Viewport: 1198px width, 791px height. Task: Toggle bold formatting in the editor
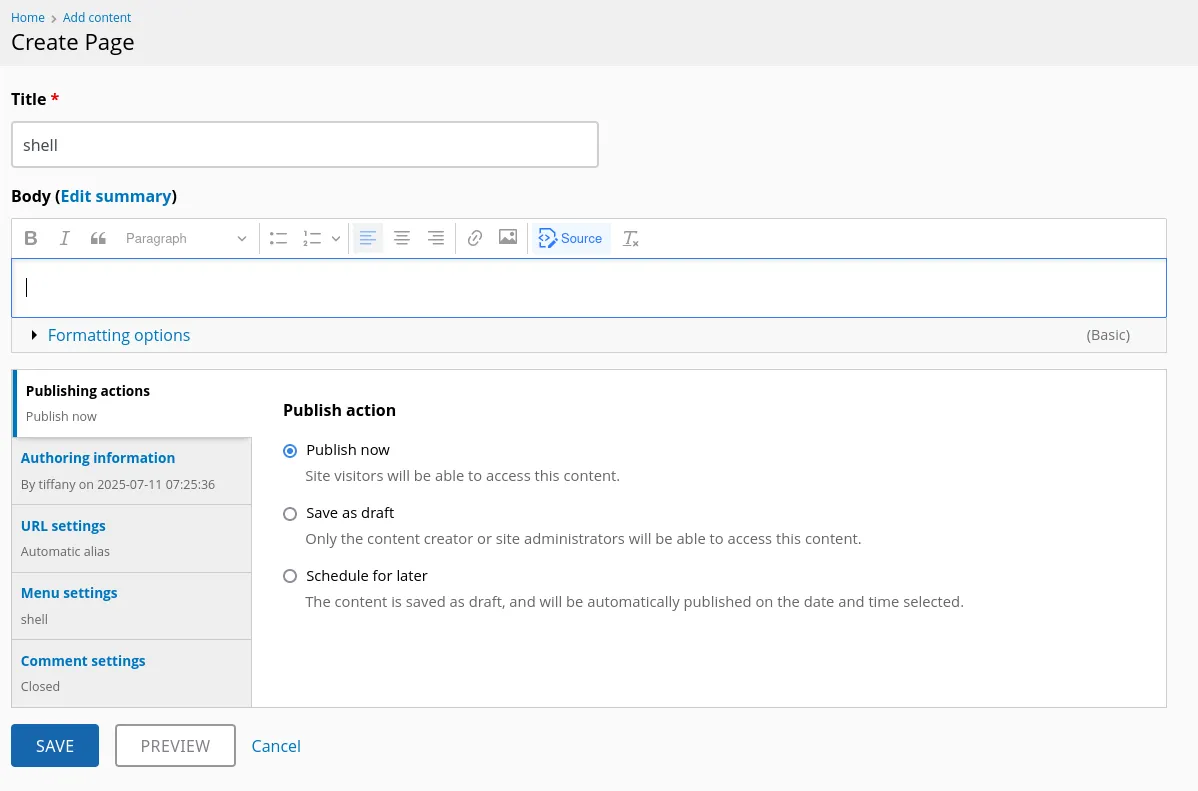(x=31, y=238)
